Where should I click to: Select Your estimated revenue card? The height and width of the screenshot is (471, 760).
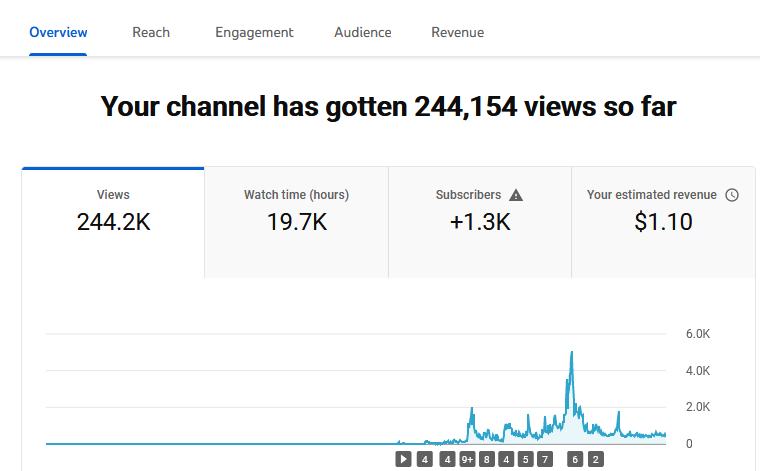coord(663,222)
